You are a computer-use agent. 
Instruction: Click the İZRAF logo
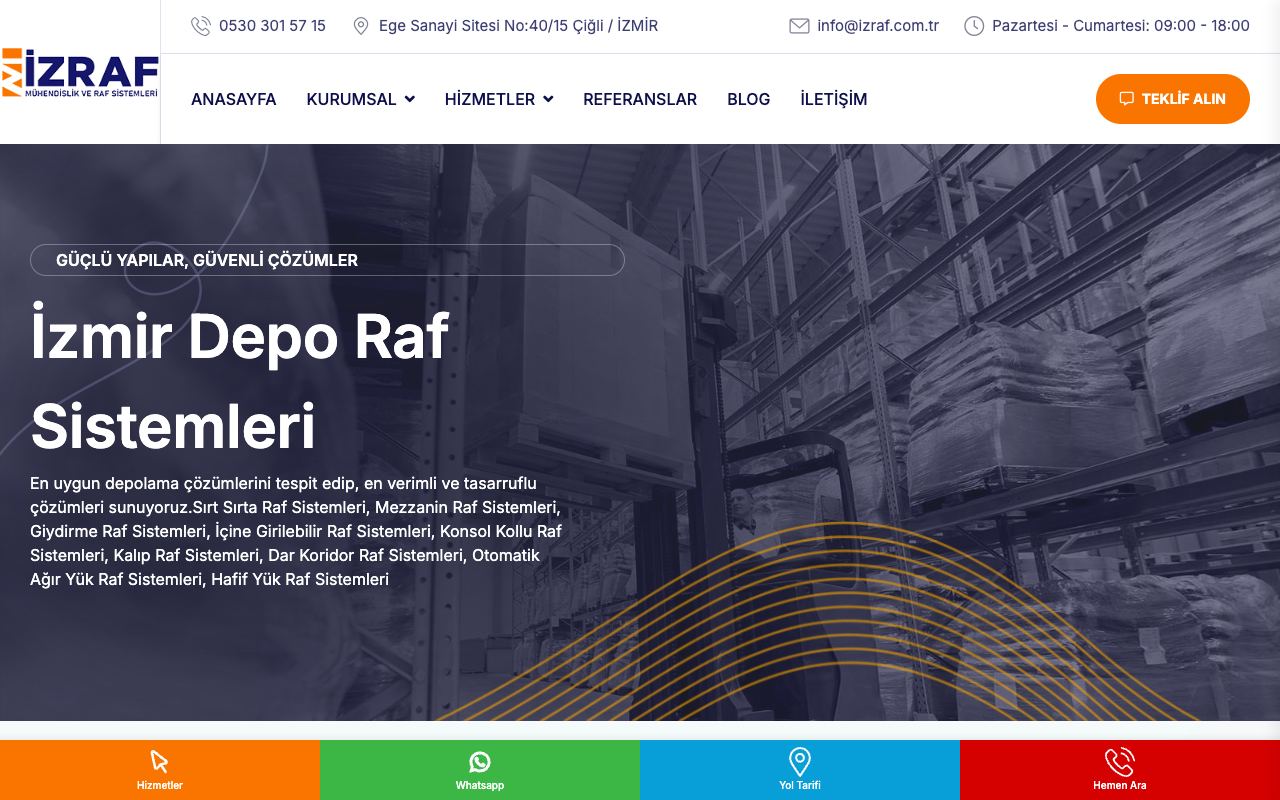(80, 72)
